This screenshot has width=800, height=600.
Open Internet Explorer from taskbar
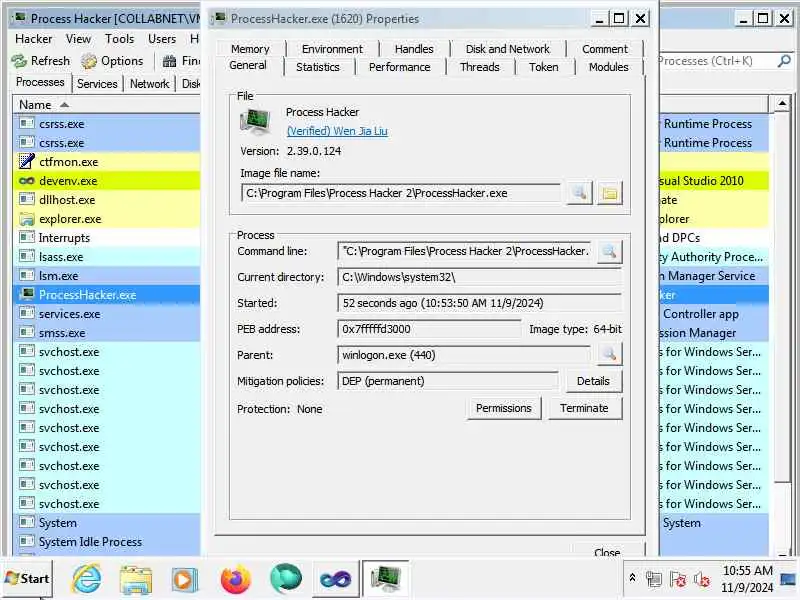click(87, 580)
